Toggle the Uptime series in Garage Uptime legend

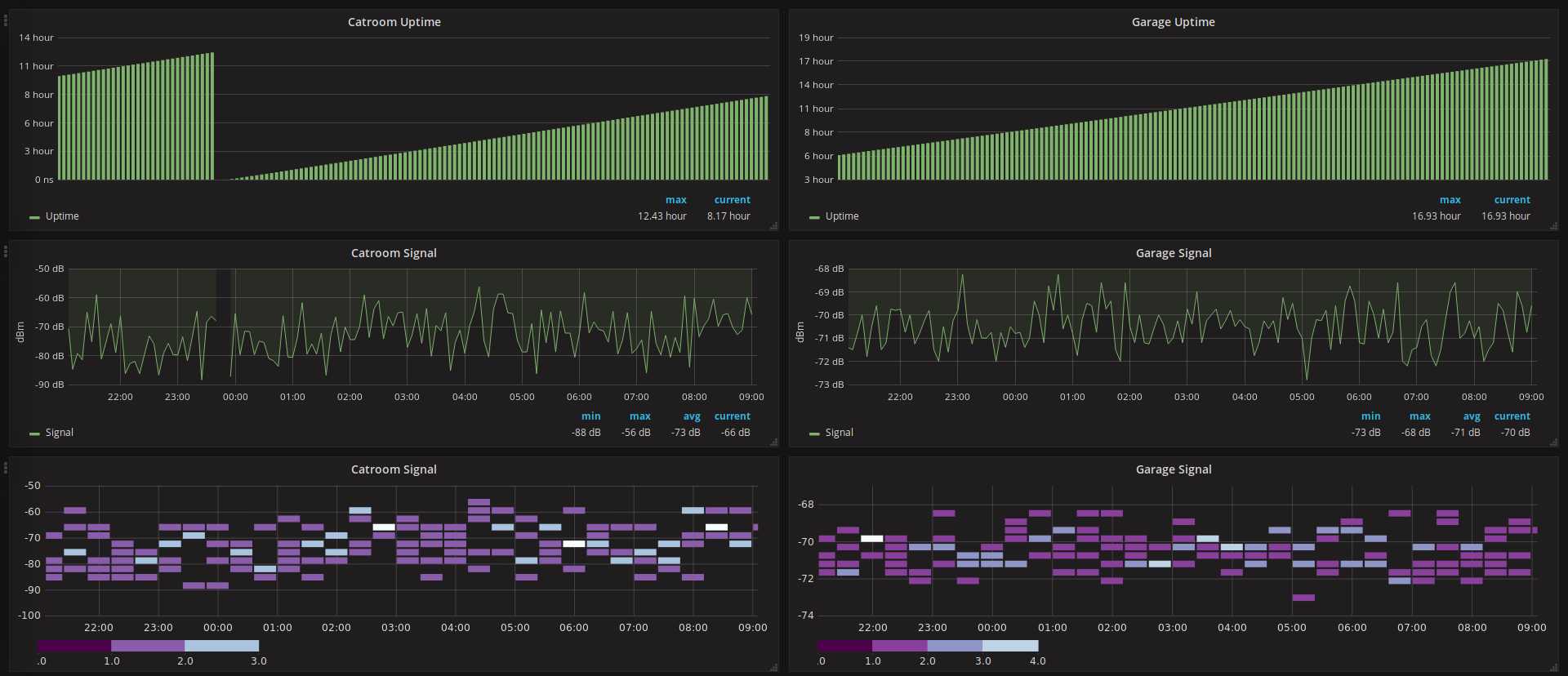[842, 216]
